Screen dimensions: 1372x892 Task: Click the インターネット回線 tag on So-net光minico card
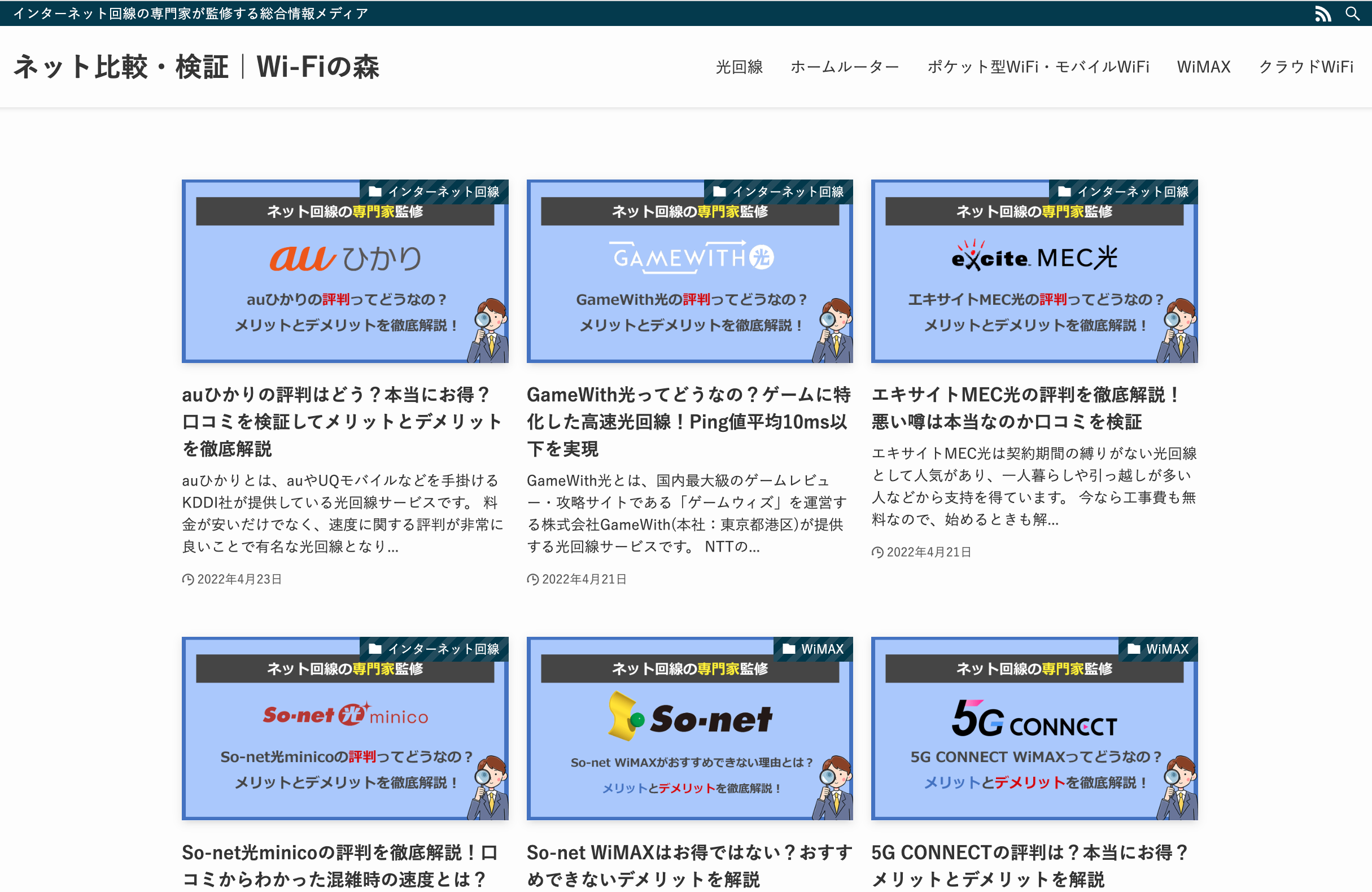coord(434,649)
